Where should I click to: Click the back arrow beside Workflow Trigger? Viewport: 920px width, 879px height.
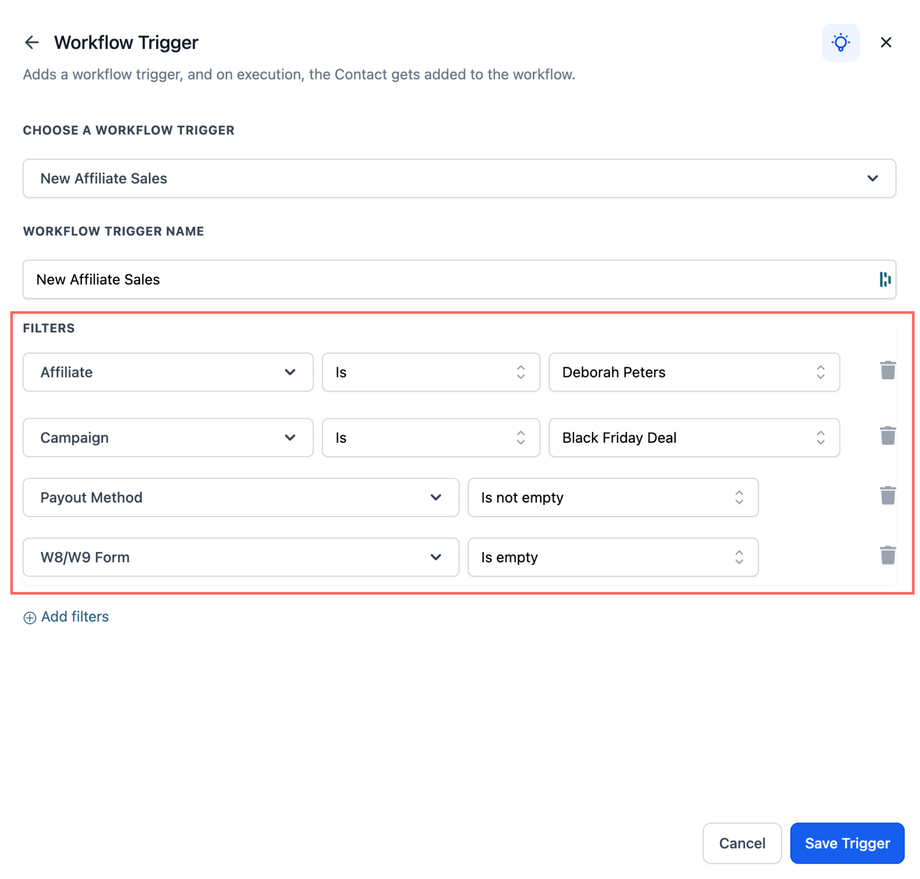pos(32,42)
